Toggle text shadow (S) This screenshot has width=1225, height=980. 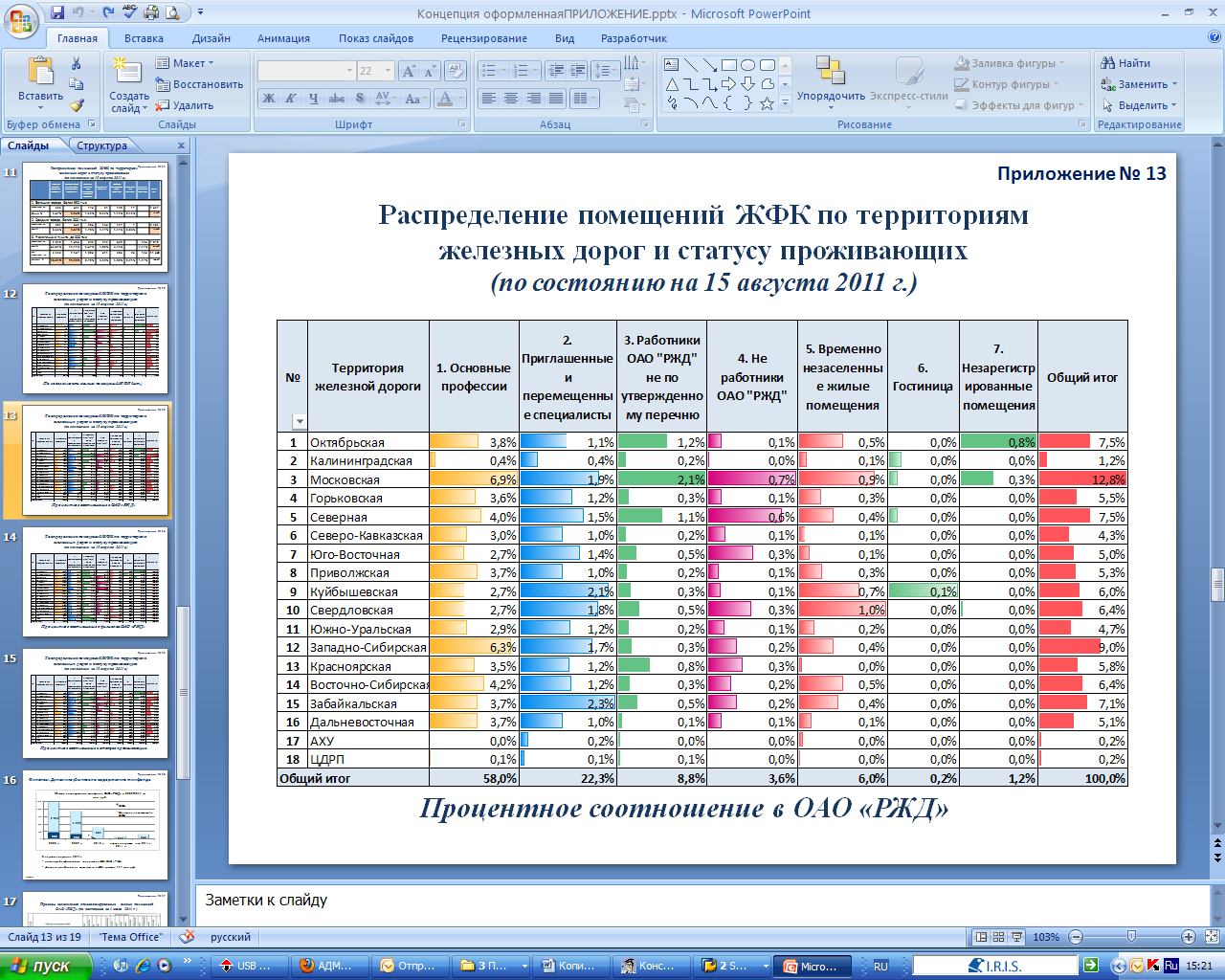point(359,98)
